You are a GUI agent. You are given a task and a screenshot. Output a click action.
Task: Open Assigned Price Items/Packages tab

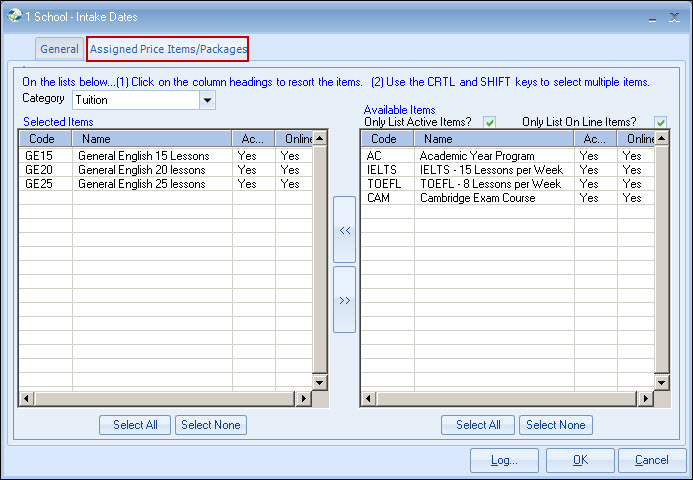point(168,49)
